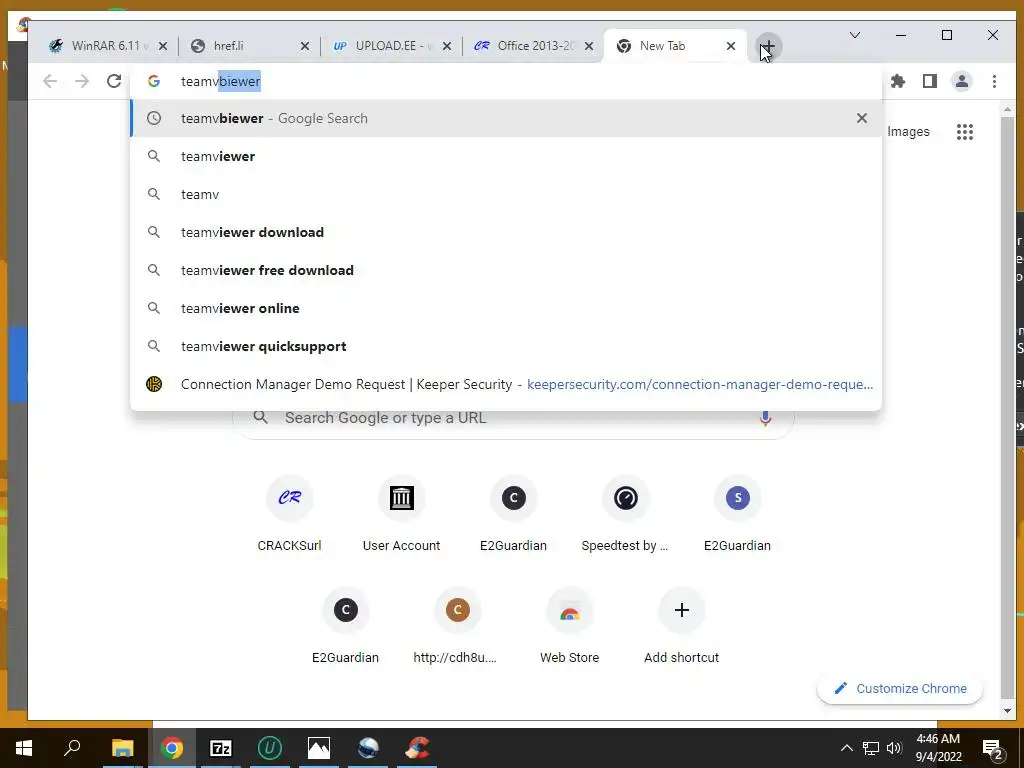Close the WinRAR 6.11 tab
This screenshot has width=1024, height=768.
tap(163, 46)
